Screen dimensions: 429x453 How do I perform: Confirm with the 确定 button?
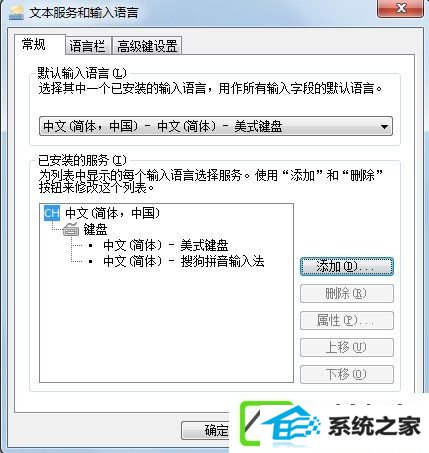[x=206, y=430]
